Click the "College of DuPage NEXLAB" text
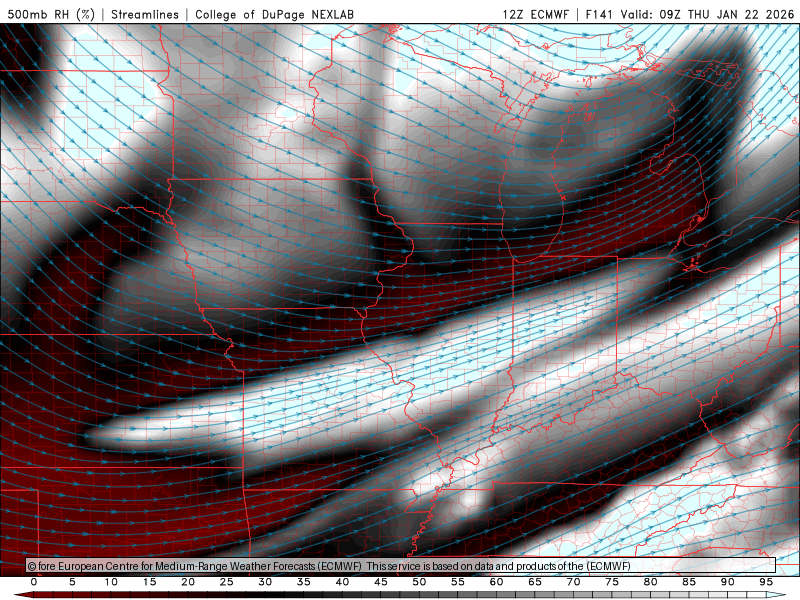Viewport: 800px width, 600px height. 274,14
